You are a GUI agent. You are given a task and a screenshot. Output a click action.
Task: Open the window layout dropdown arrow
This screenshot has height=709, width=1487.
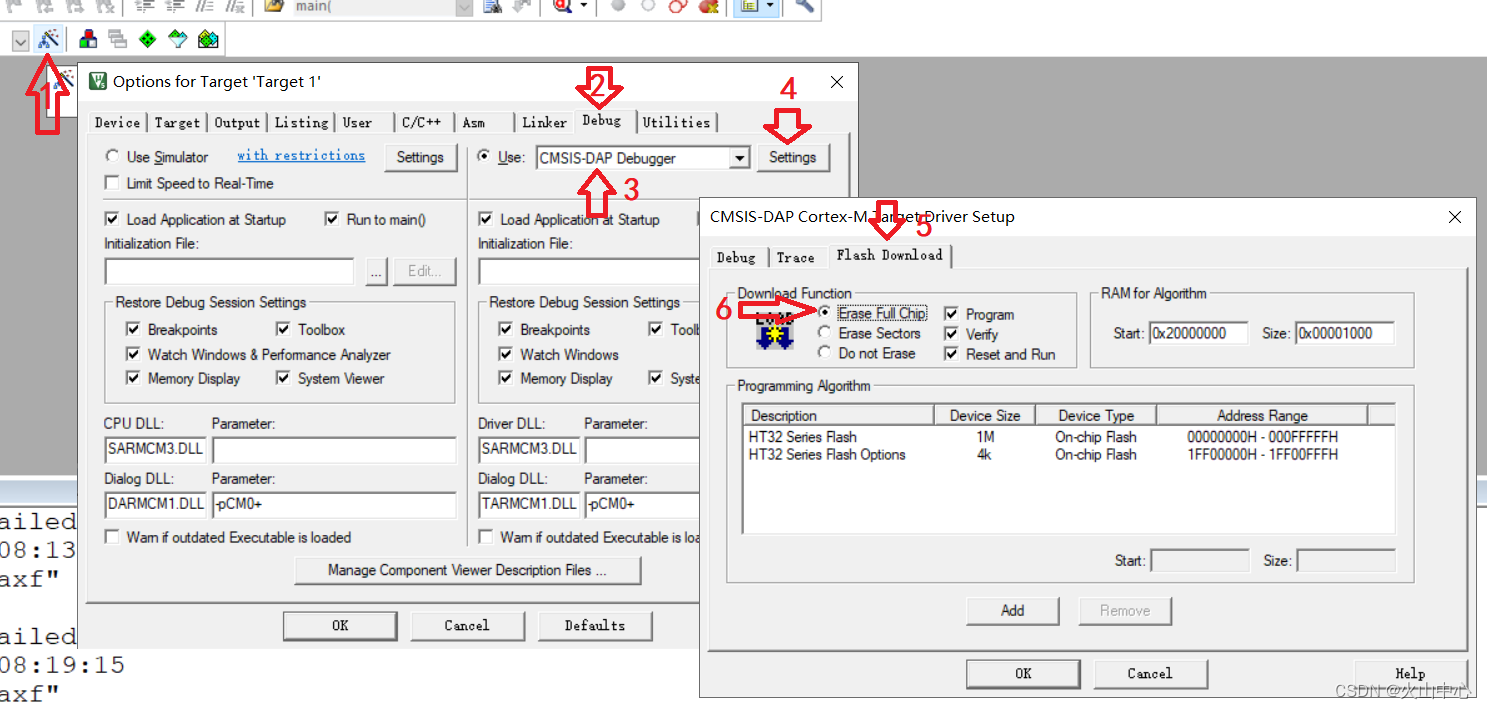(768, 8)
